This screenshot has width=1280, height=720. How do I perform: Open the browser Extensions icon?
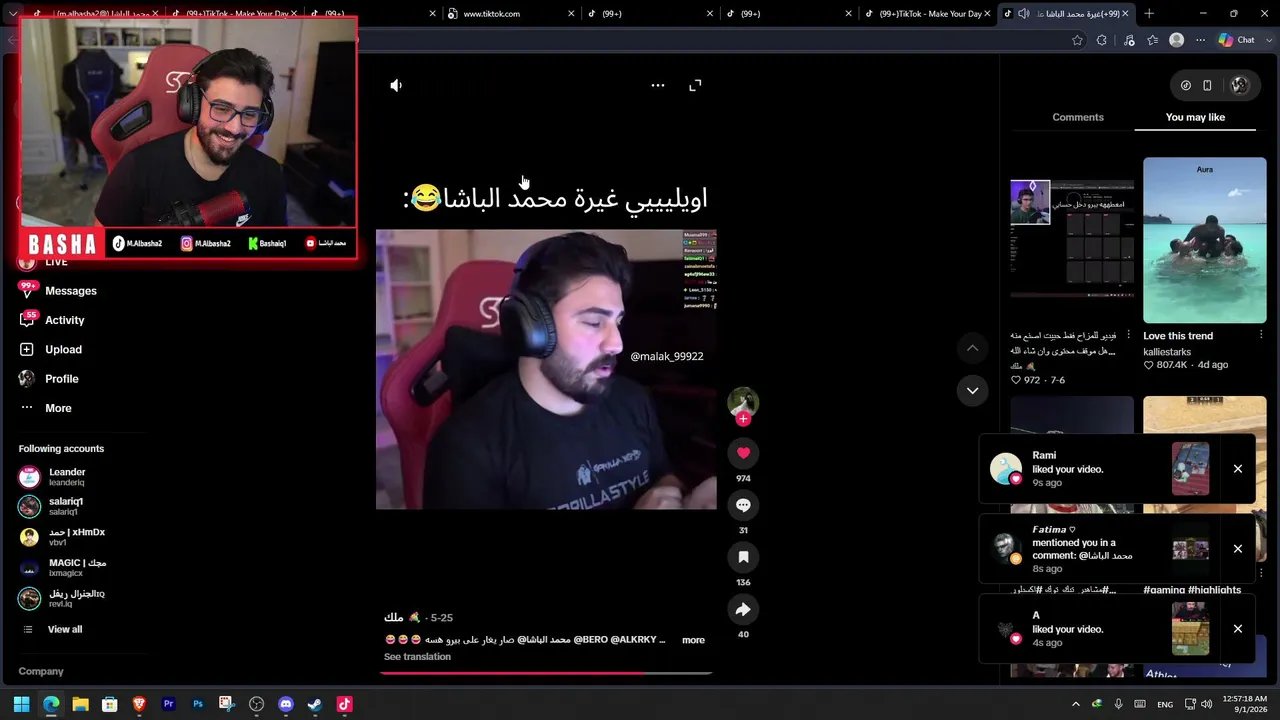pos(1102,40)
